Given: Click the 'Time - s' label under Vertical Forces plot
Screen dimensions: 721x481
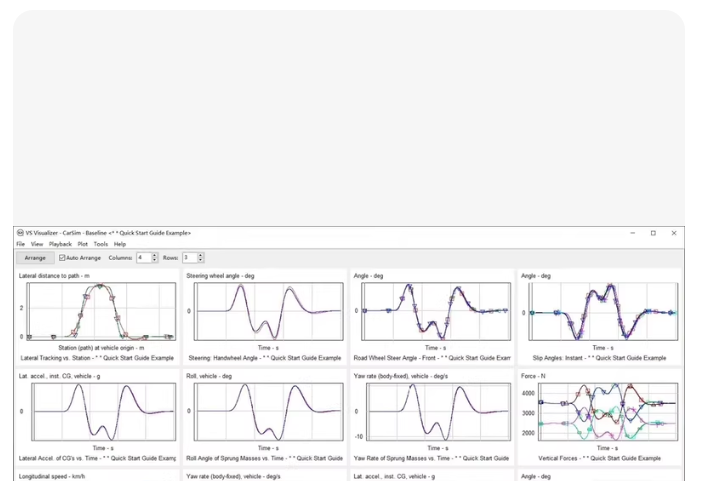Looking at the screenshot, I should coord(607,448).
